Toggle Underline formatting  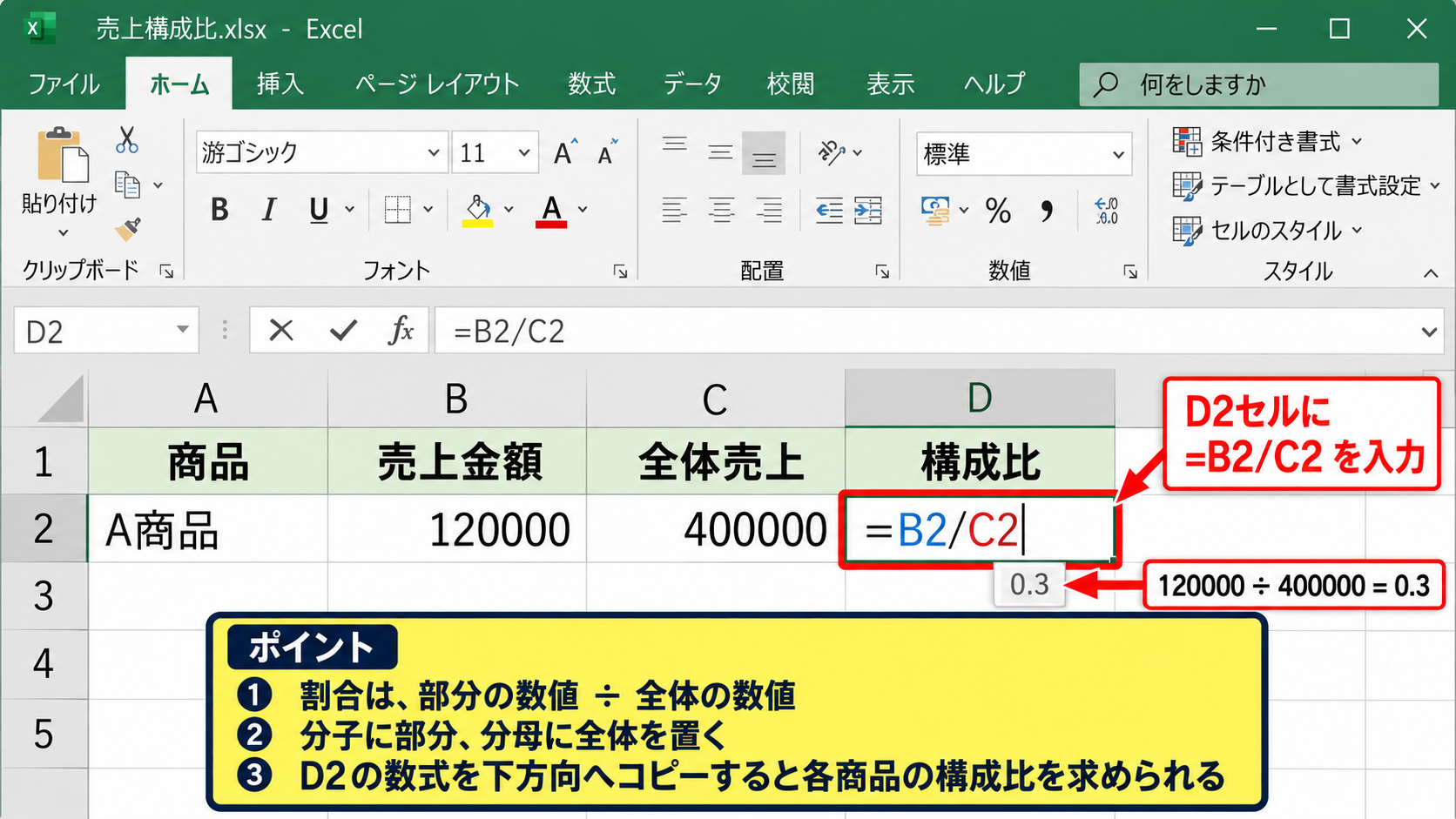tap(319, 210)
